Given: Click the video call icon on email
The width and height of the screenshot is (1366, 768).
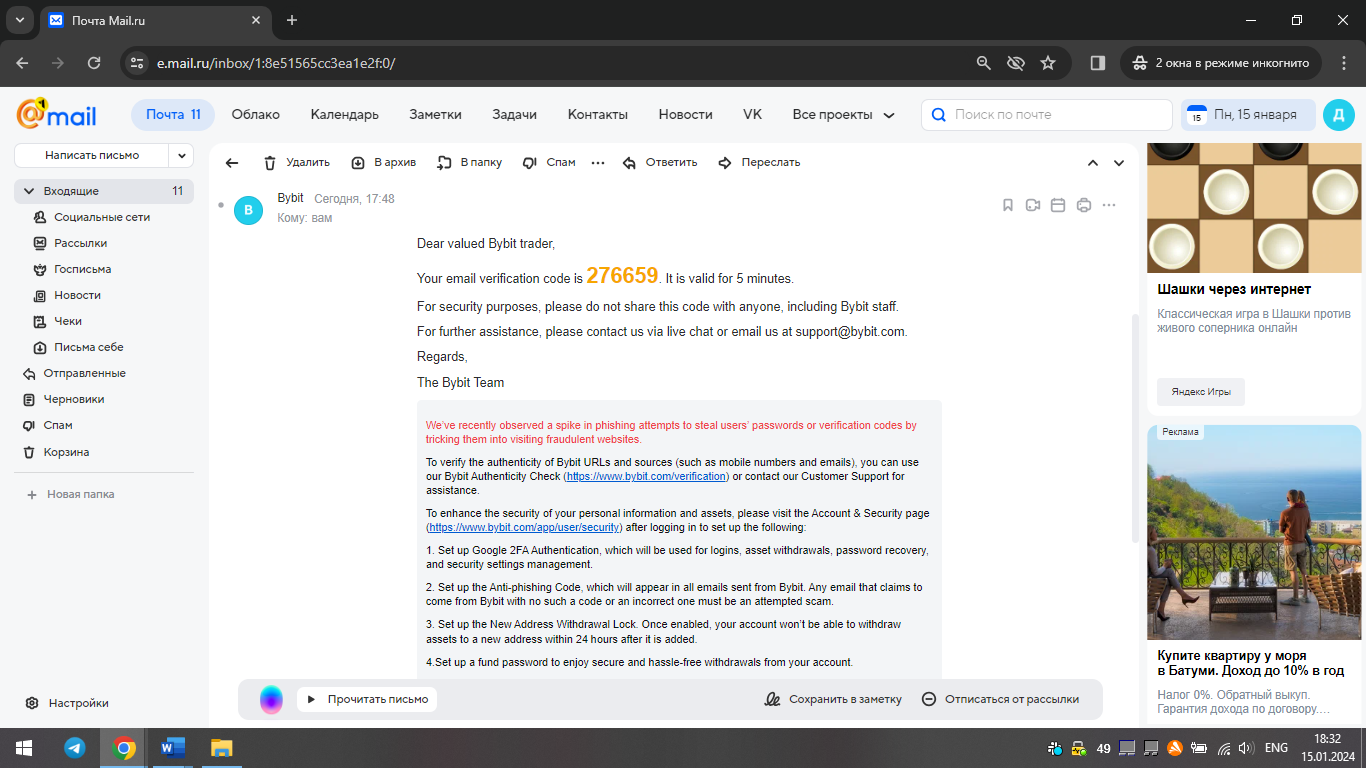Looking at the screenshot, I should coord(1033,205).
